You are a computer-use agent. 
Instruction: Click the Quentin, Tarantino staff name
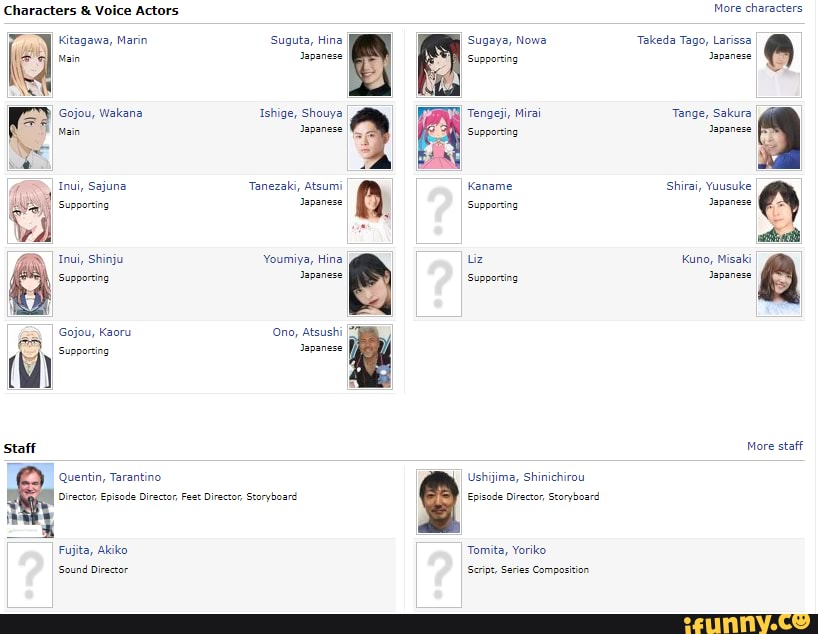[110, 477]
